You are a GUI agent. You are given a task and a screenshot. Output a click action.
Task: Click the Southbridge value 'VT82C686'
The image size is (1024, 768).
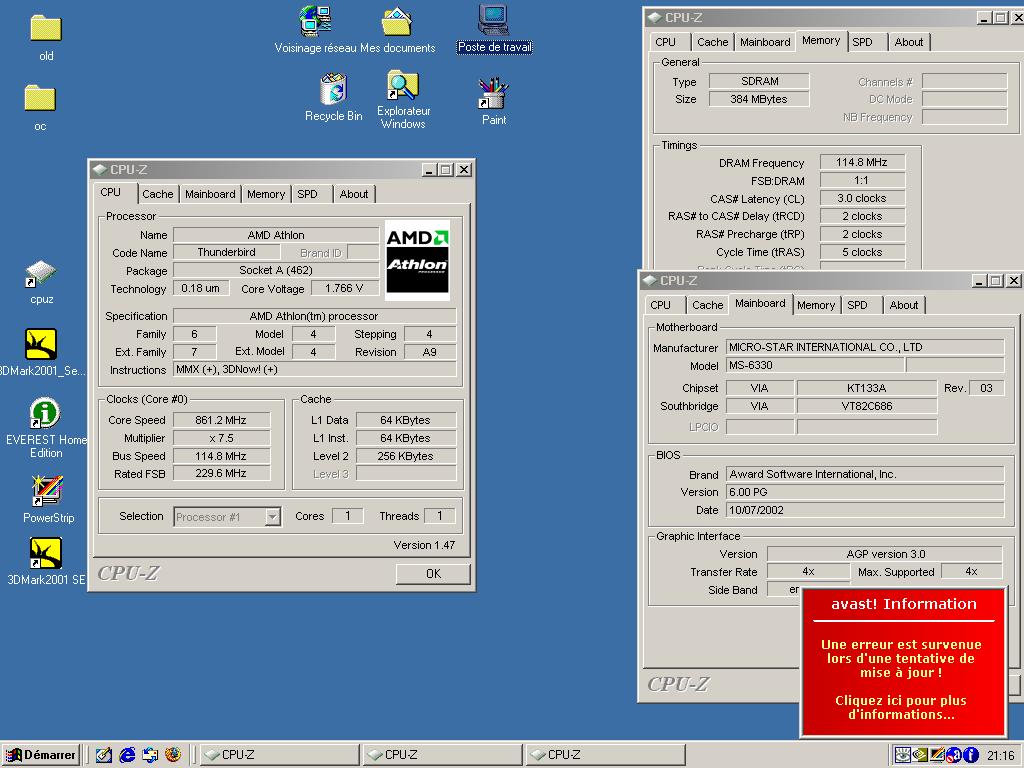coord(867,406)
